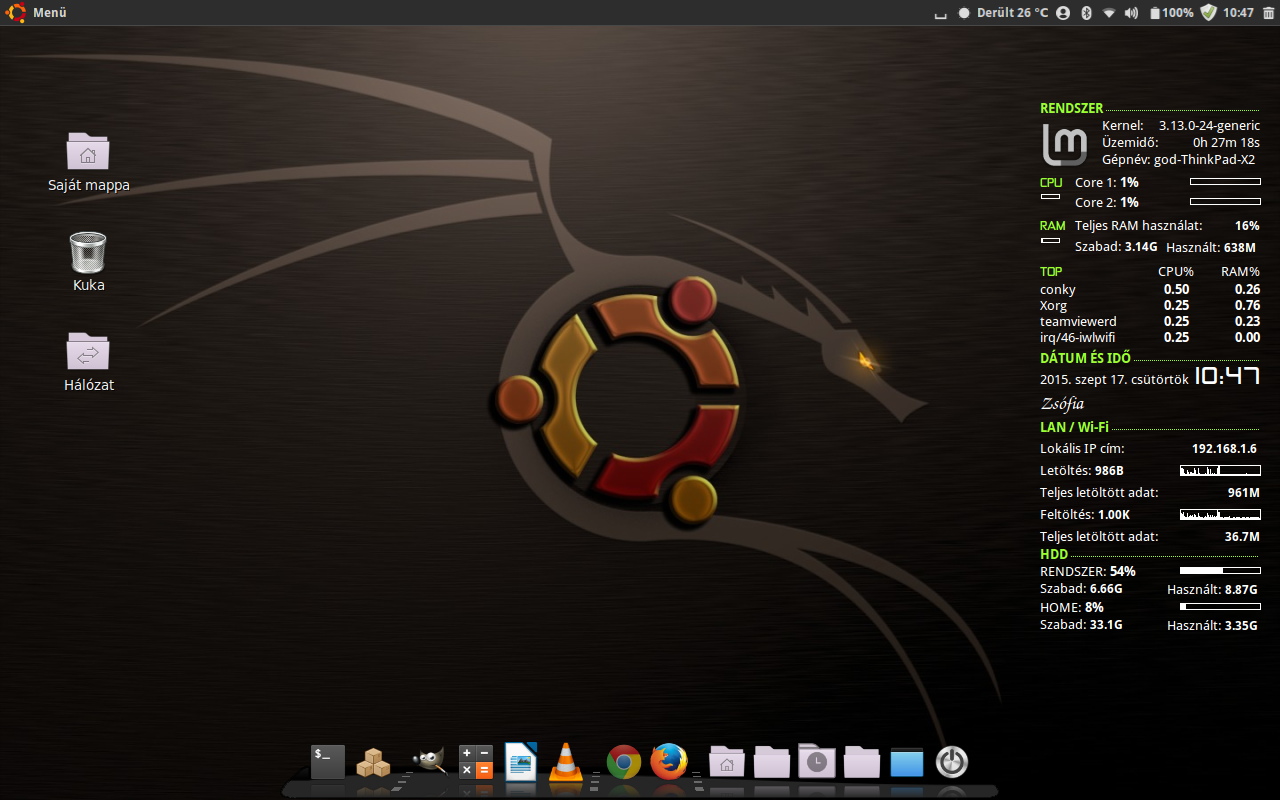This screenshot has width=1280, height=800.
Task: Click the trash icon in the top panel
Action: tap(1269, 13)
